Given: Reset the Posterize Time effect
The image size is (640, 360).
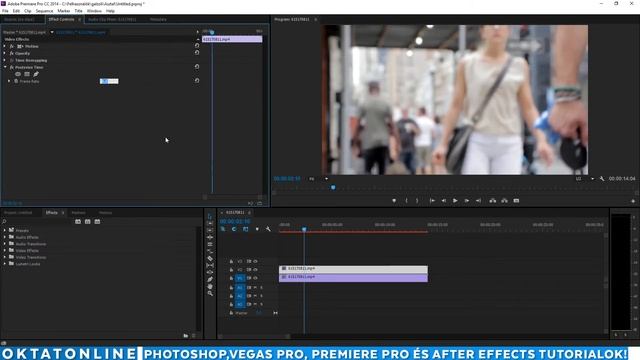Looking at the screenshot, I should pos(197,67).
